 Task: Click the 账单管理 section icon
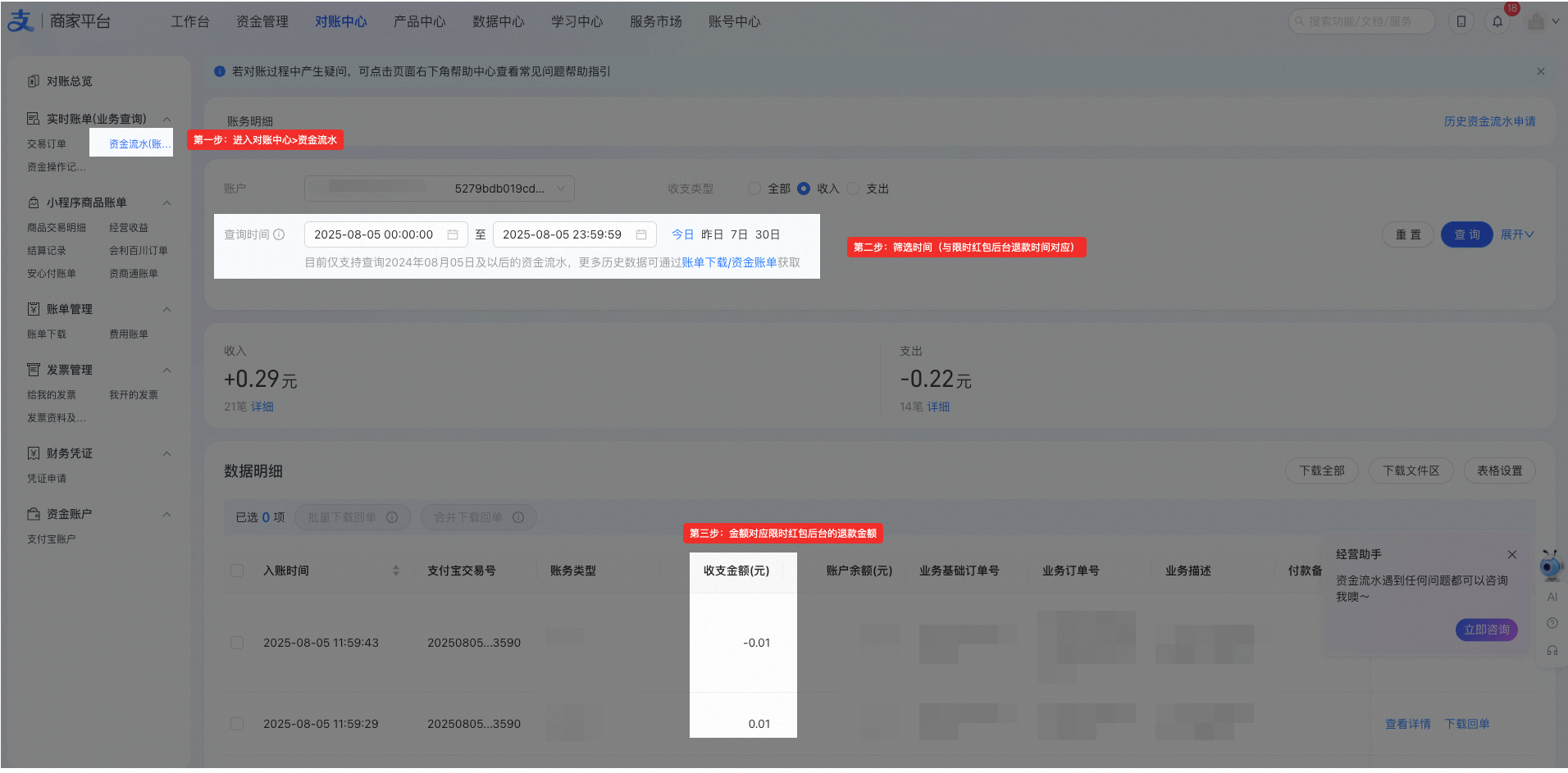click(34, 309)
